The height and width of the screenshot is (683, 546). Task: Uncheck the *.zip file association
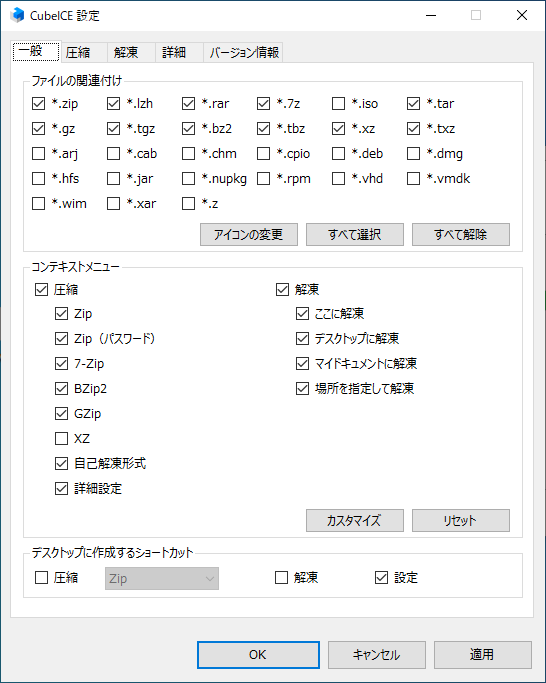(x=38, y=104)
